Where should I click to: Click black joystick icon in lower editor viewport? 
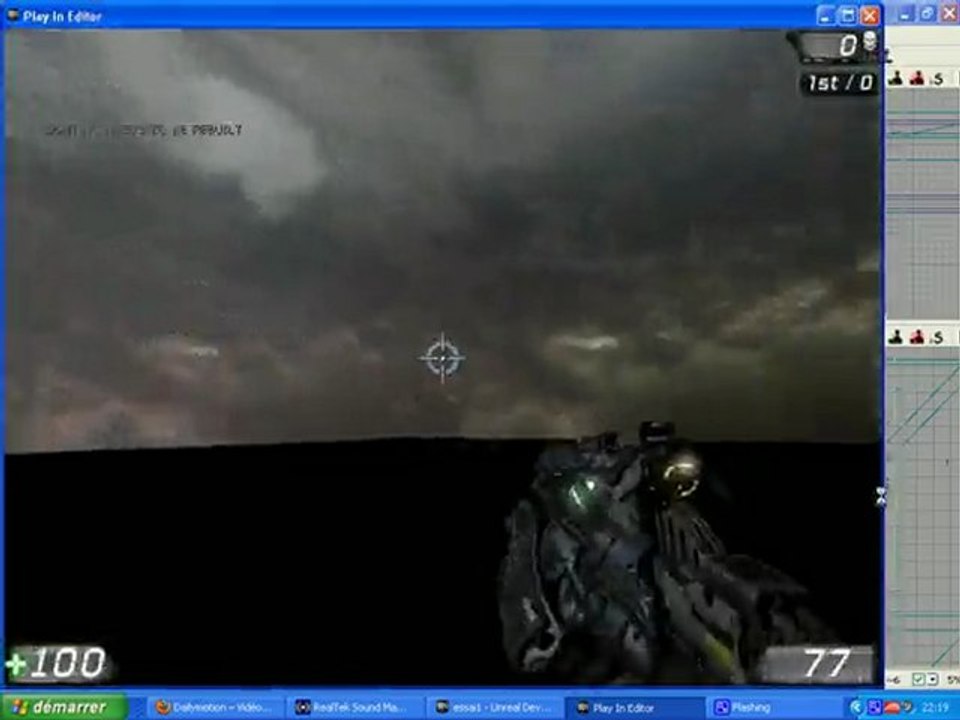(x=896, y=337)
